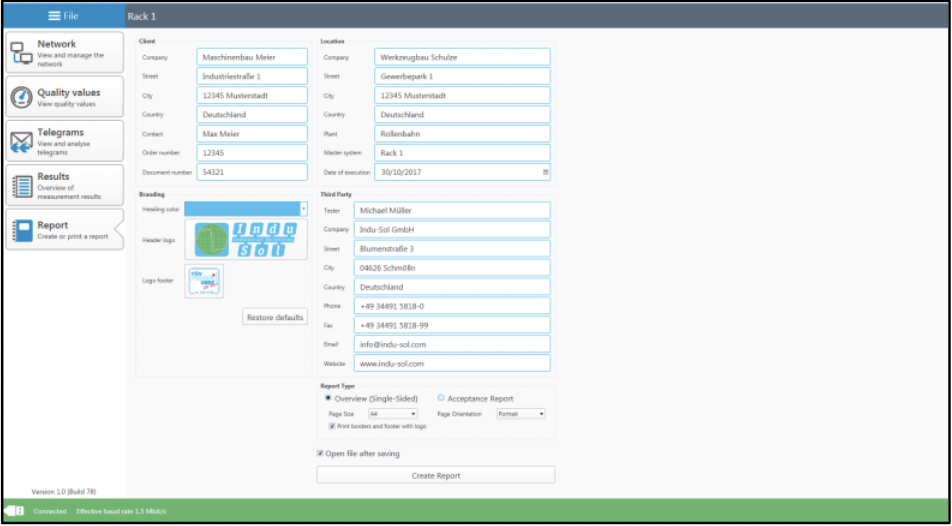Open the Telegrams envelope icon
Screen dimensions: 952x526
(21, 142)
